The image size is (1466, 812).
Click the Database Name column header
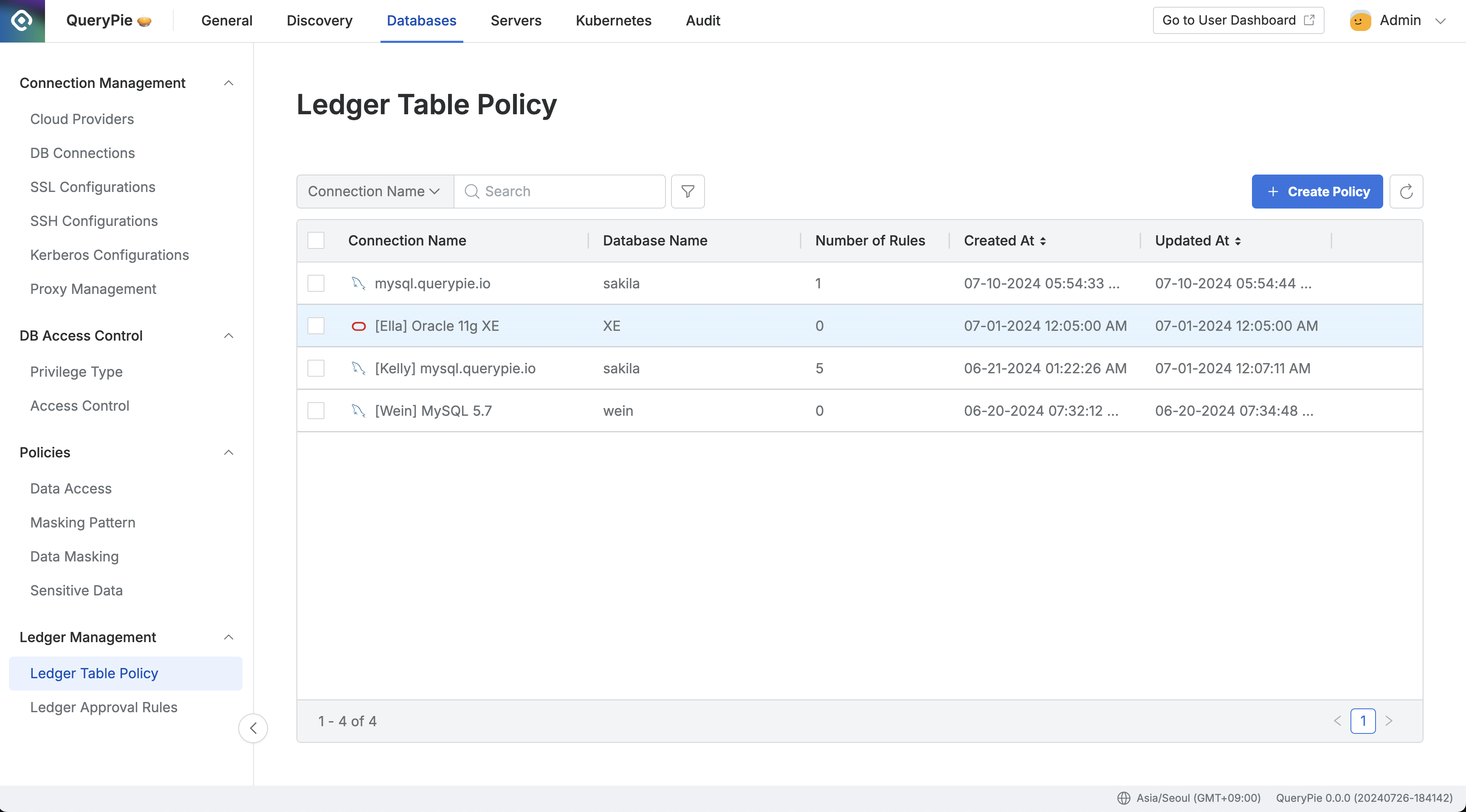click(655, 241)
